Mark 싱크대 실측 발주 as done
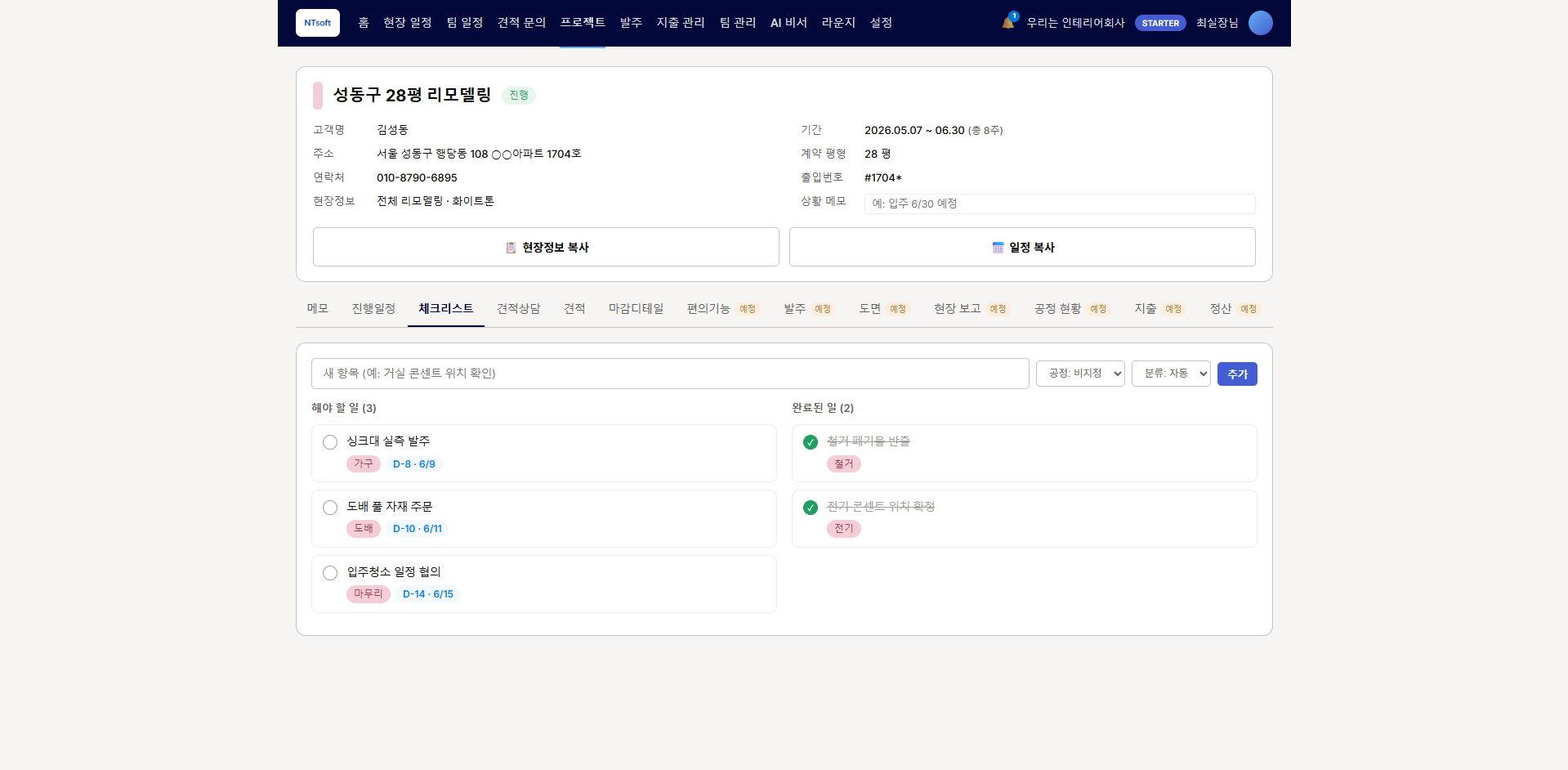Screen dimensions: 1568x770 pyautogui.click(x=330, y=442)
